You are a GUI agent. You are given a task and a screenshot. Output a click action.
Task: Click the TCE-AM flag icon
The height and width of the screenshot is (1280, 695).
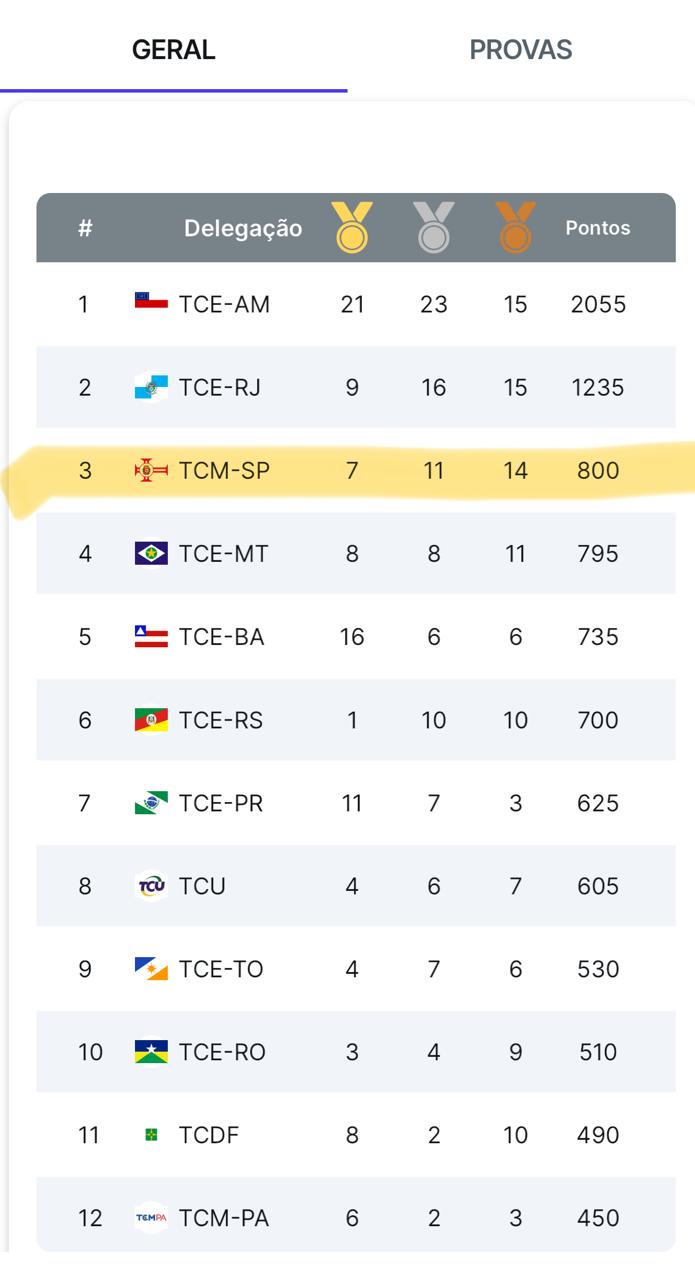point(151,301)
